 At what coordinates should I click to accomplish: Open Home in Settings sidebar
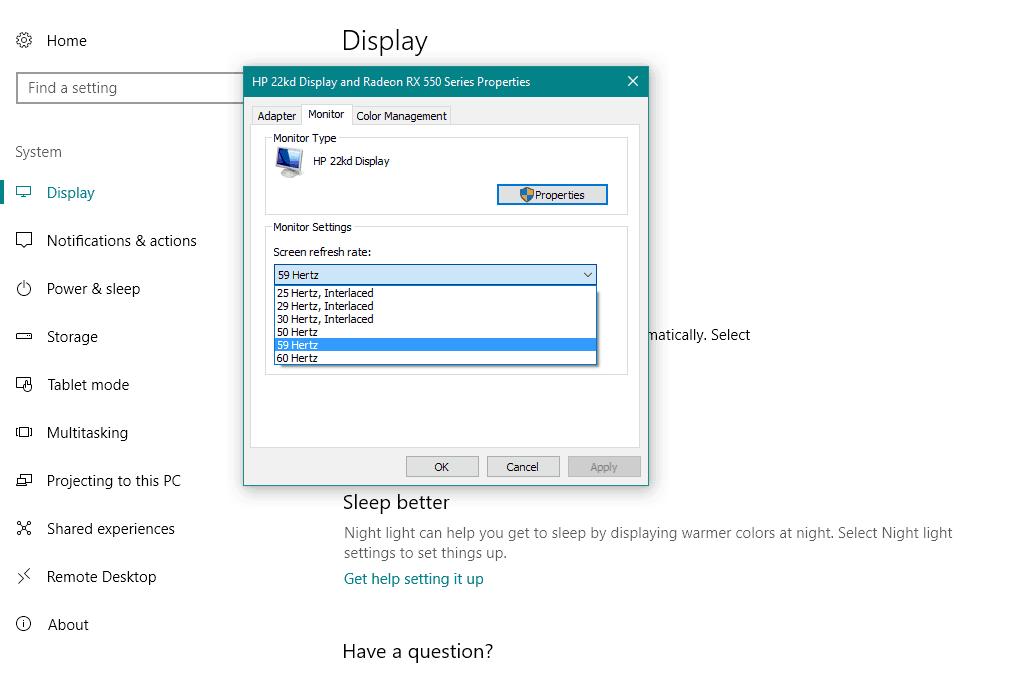click(66, 40)
